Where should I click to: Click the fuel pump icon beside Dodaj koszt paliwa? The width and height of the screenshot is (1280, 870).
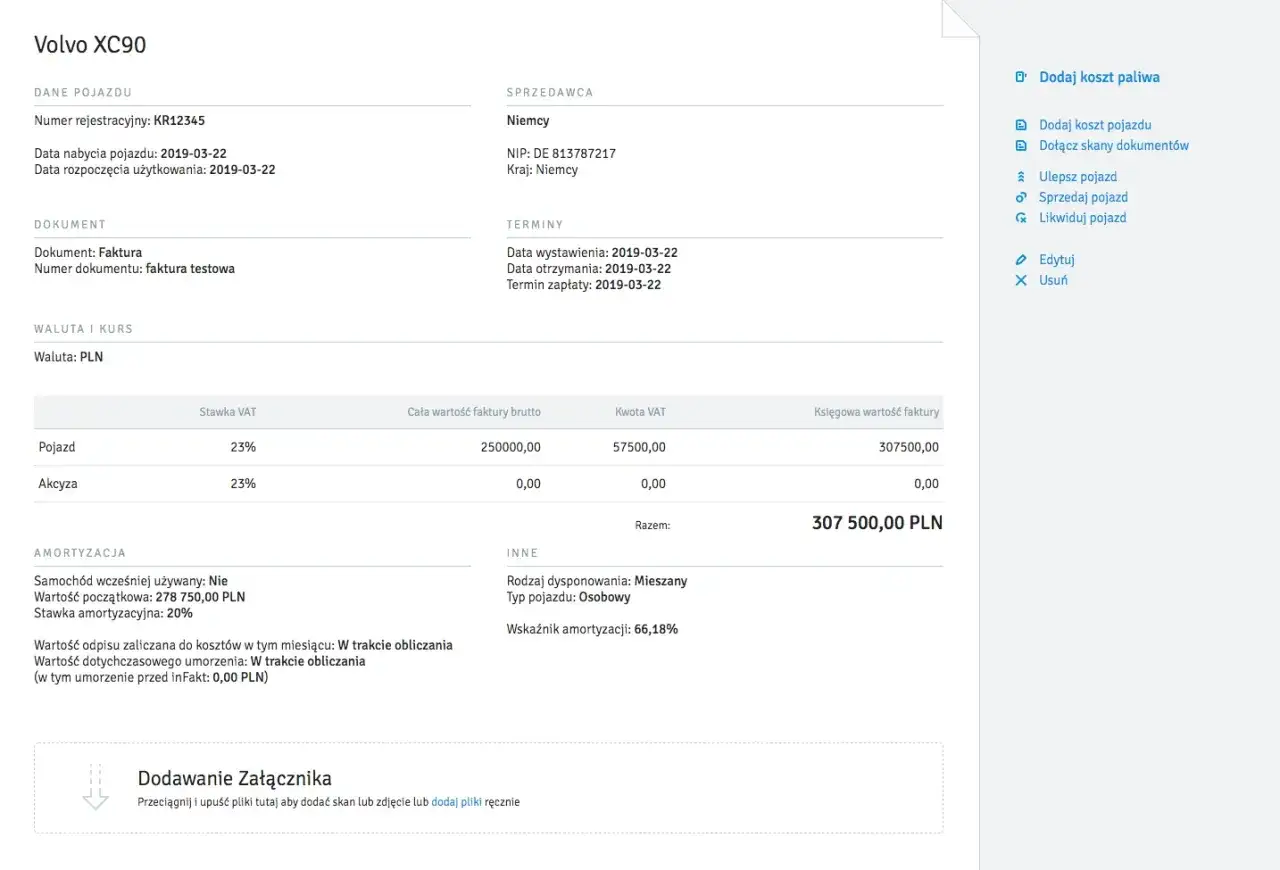(1021, 77)
